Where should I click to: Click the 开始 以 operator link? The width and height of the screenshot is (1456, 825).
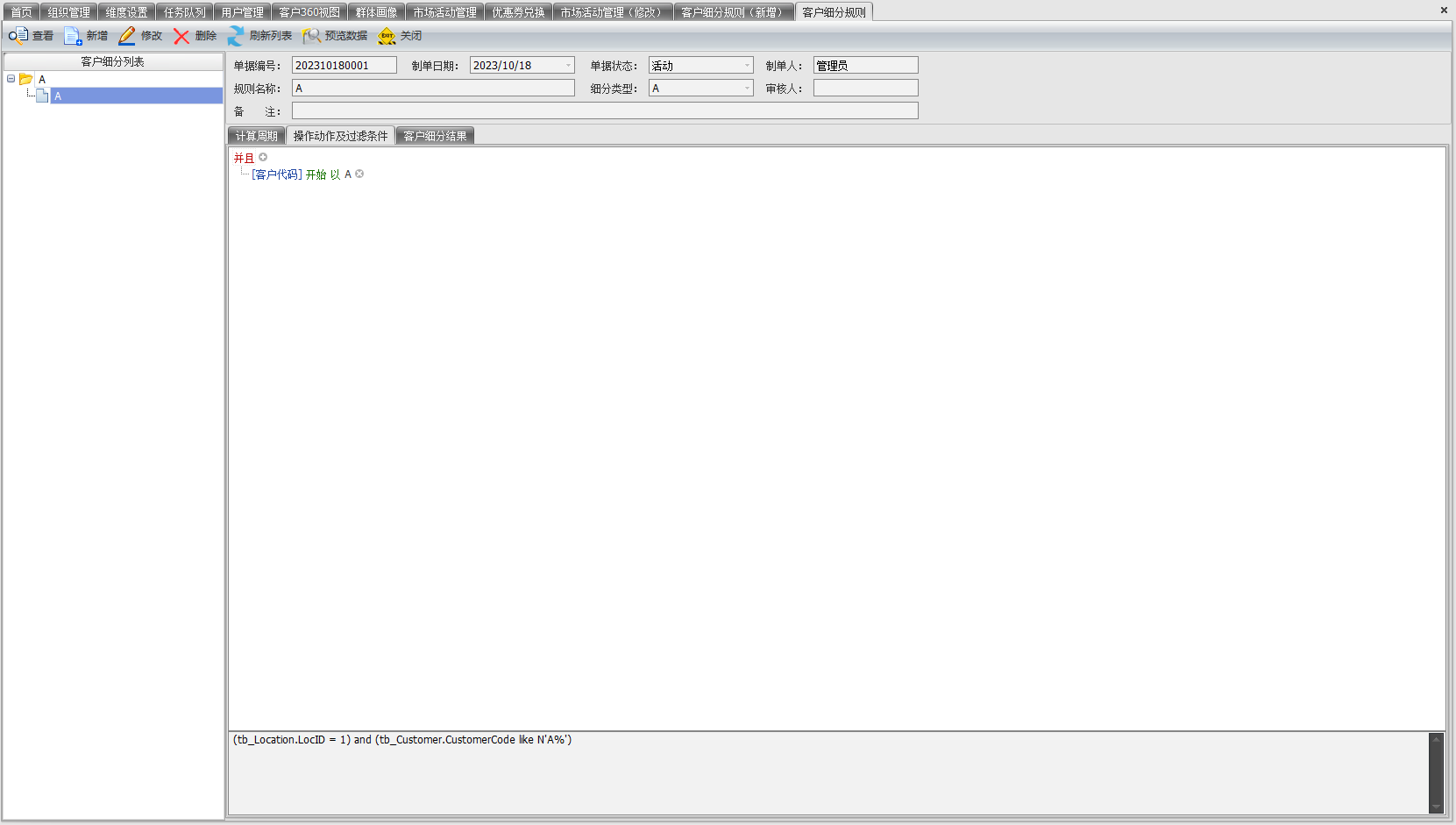[323, 174]
